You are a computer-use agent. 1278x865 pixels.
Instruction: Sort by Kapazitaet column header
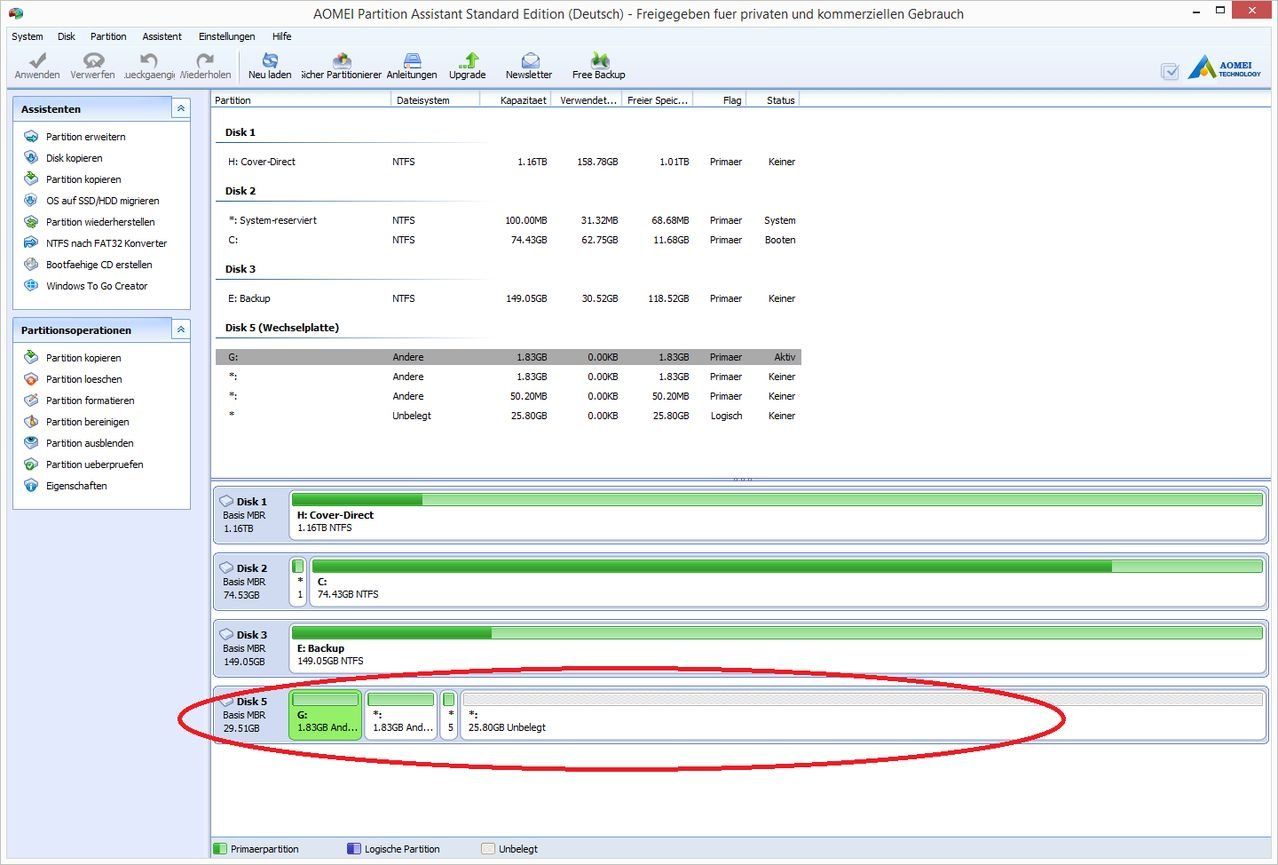pos(516,100)
